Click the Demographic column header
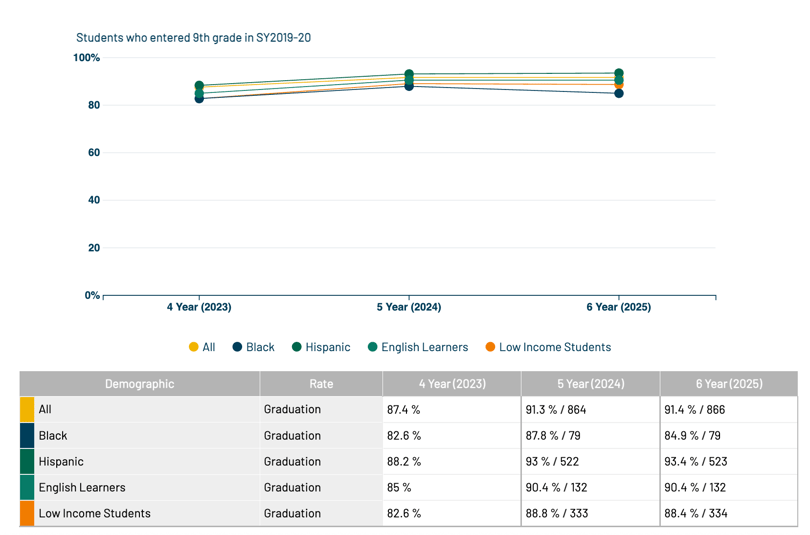The width and height of the screenshot is (810, 535). tap(139, 384)
